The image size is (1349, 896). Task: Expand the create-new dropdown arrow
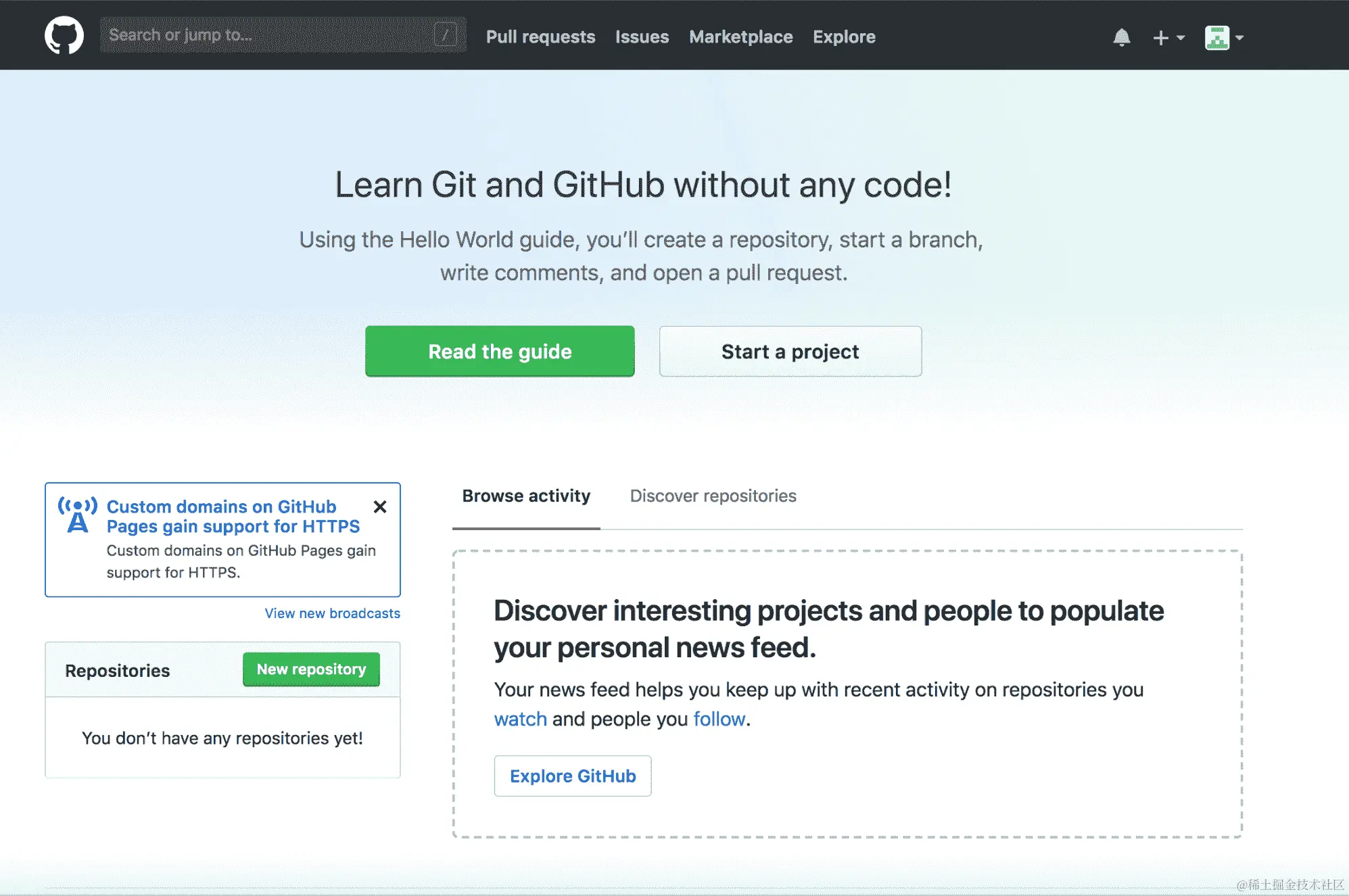click(x=1181, y=38)
